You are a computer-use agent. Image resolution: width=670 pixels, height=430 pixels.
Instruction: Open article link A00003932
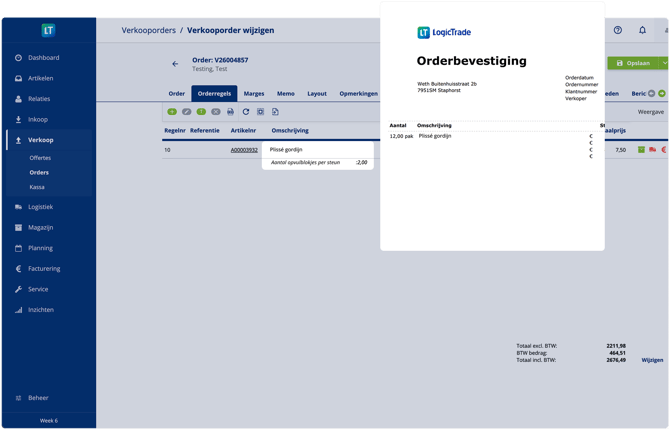244,150
